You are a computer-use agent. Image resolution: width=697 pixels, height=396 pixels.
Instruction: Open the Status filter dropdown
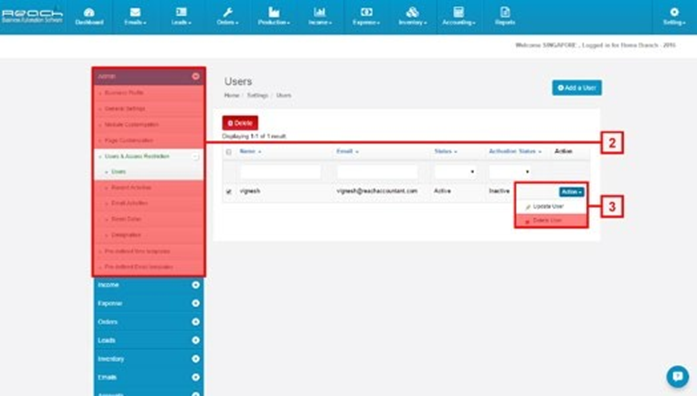[x=455, y=172]
